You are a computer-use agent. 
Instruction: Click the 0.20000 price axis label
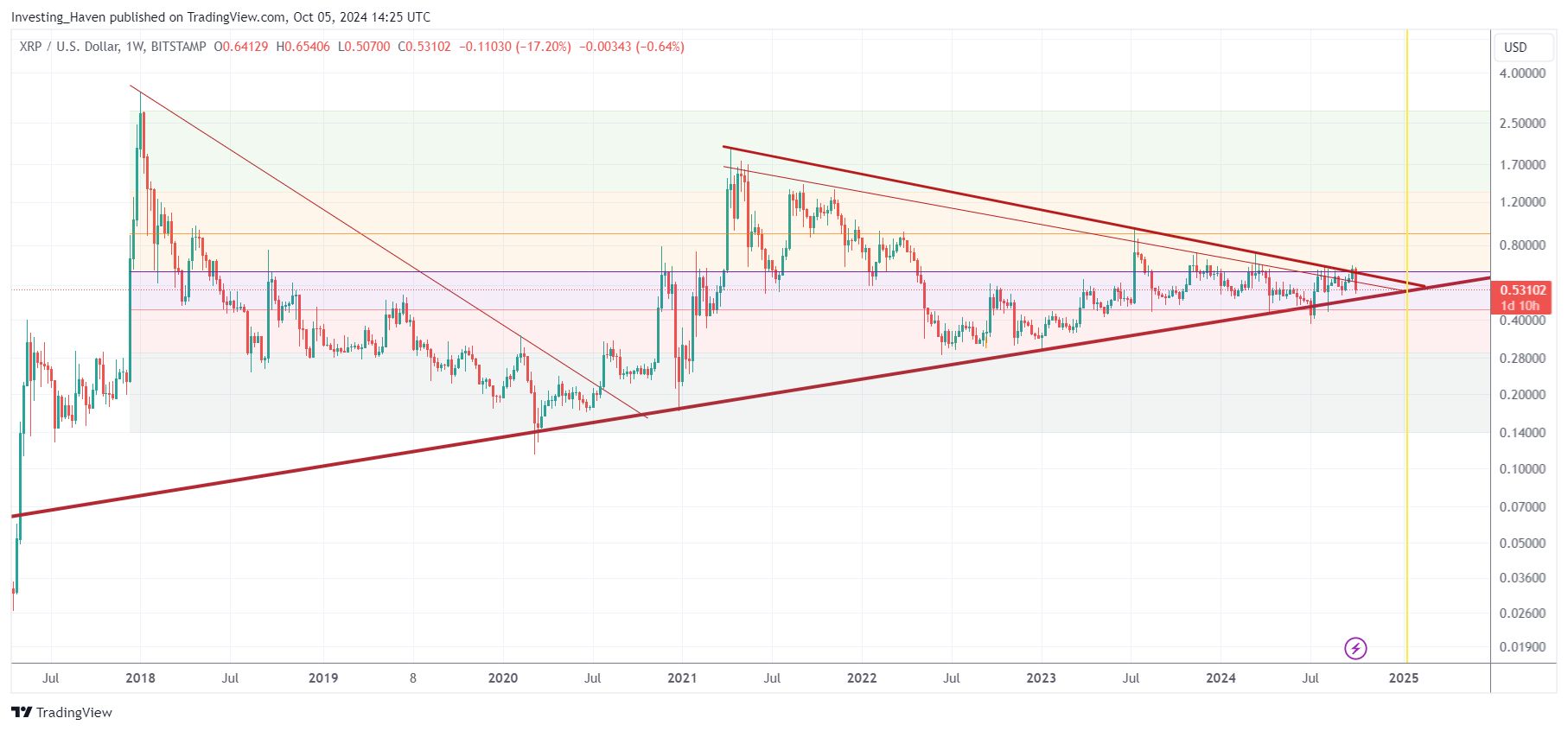[1522, 395]
